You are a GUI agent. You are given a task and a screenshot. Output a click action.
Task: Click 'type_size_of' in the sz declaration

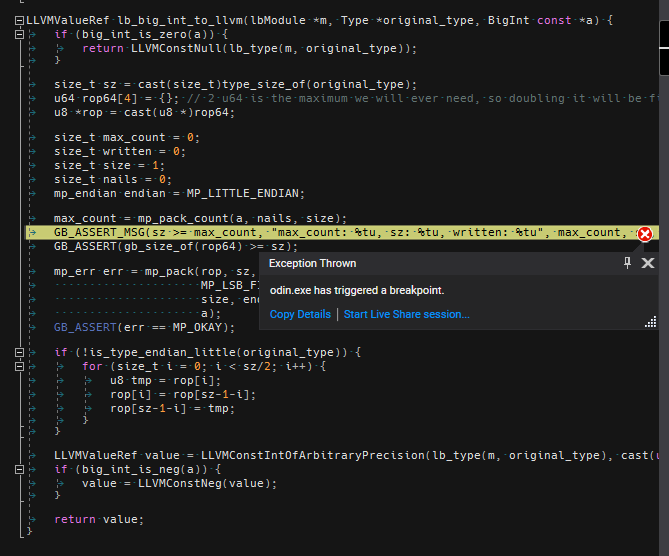pos(264,84)
